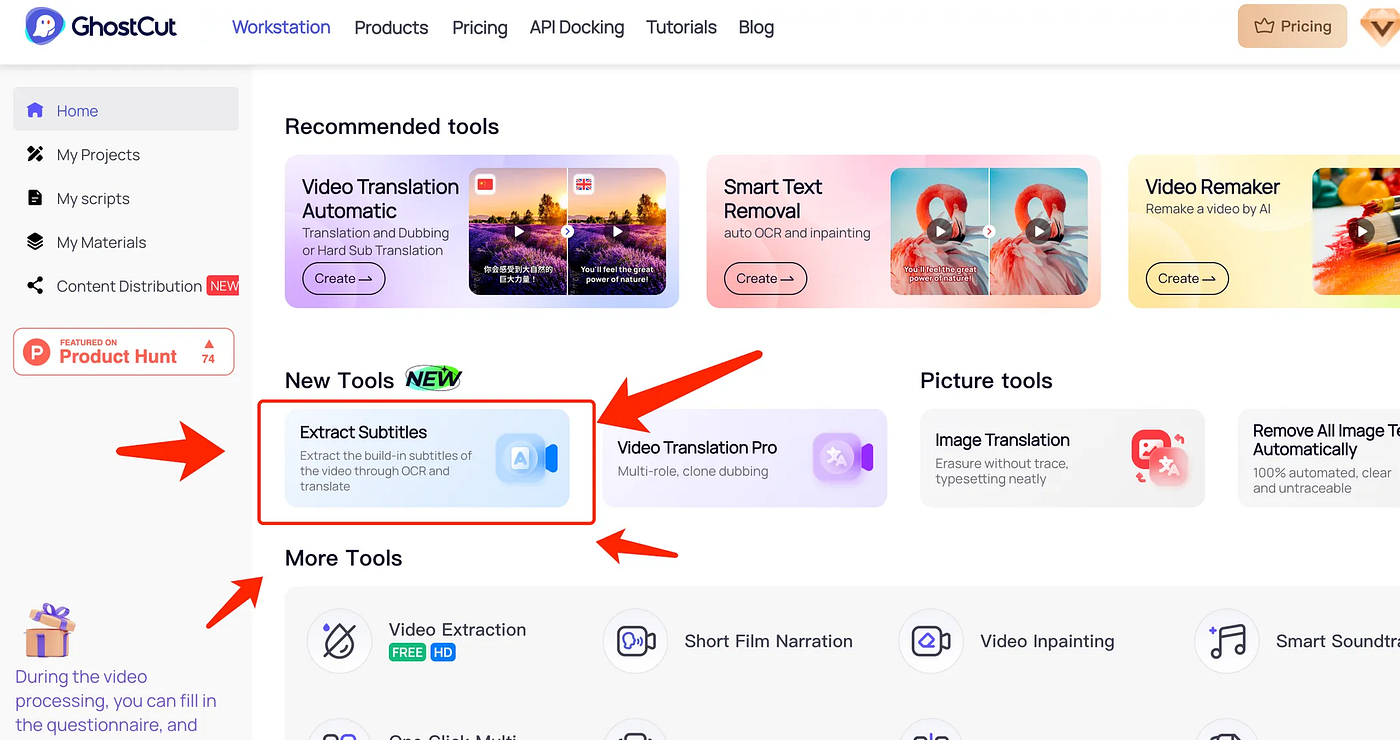
Task: Open Remove All Image Text Automatically card
Action: pos(1319,458)
